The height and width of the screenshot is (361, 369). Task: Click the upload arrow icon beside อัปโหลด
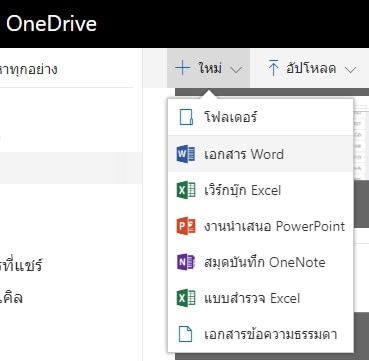coord(273,69)
